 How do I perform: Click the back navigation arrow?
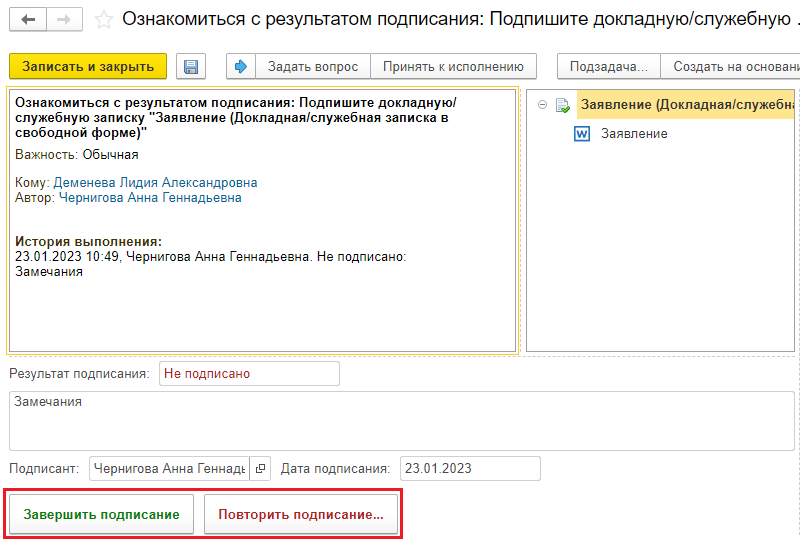tap(27, 19)
